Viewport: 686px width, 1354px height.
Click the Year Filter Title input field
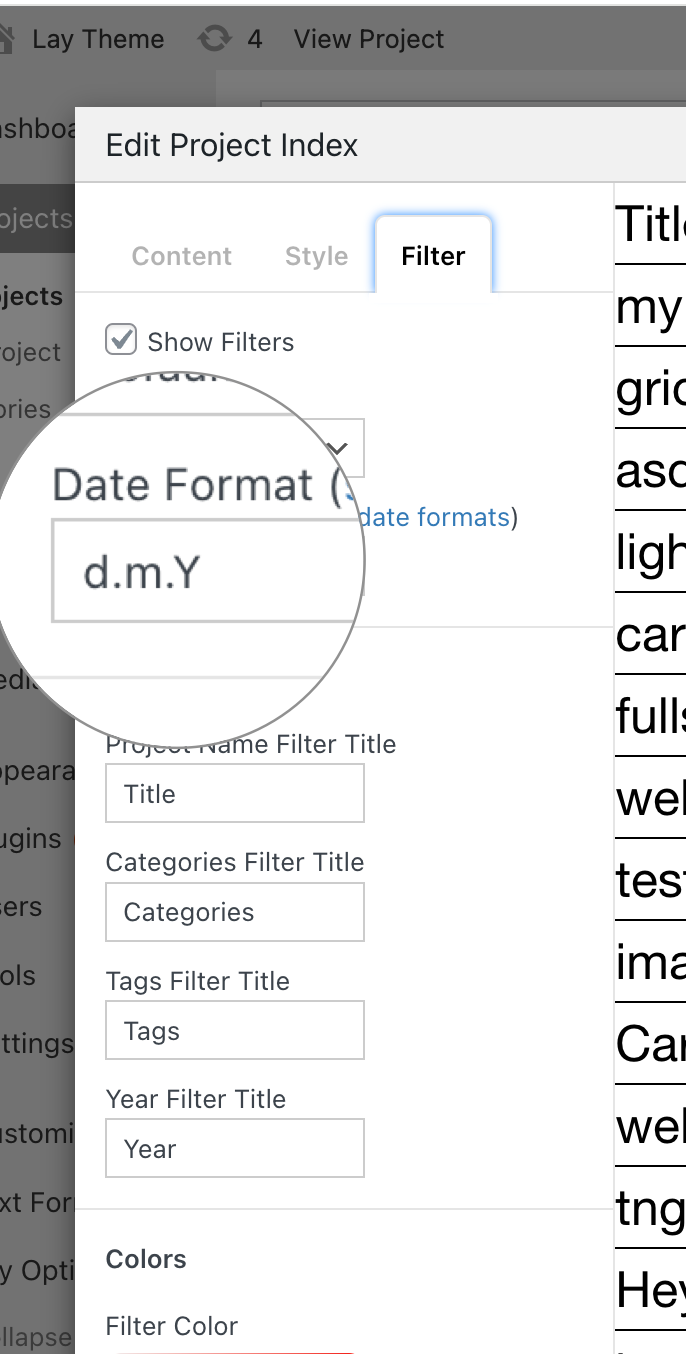point(235,1148)
